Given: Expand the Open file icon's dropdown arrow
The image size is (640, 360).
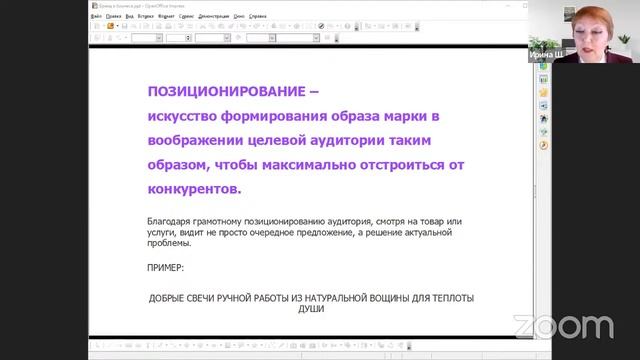Looking at the screenshot, I should (x=117, y=26).
